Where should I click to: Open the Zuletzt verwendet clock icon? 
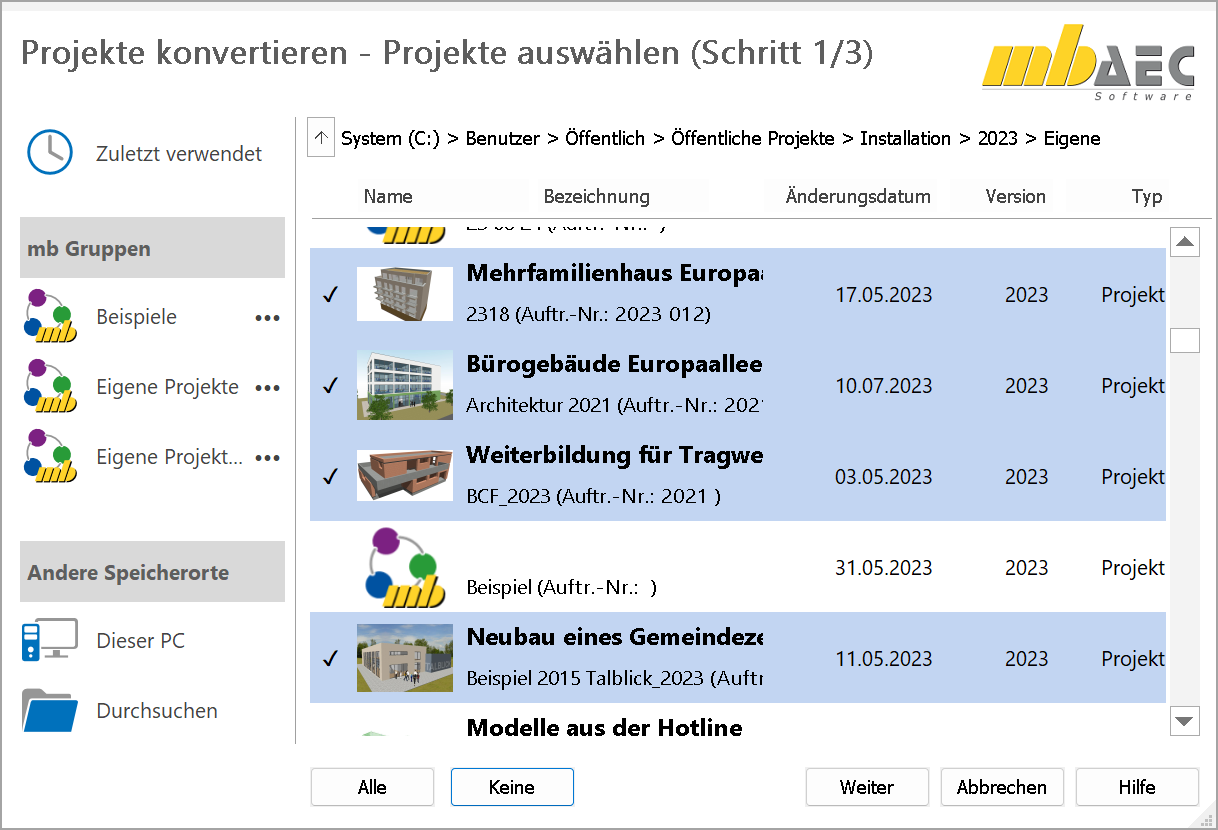(x=49, y=153)
